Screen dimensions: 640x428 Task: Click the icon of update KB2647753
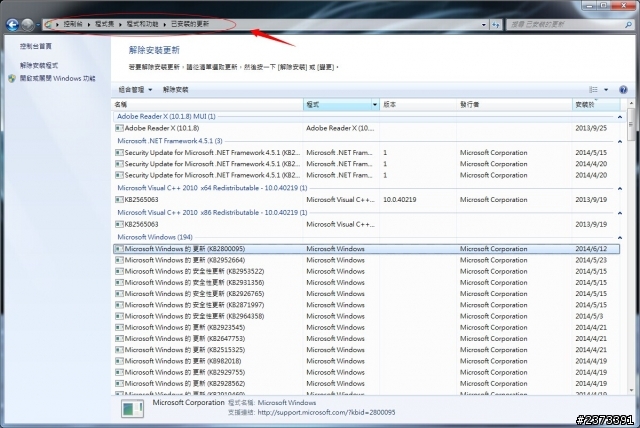119,339
